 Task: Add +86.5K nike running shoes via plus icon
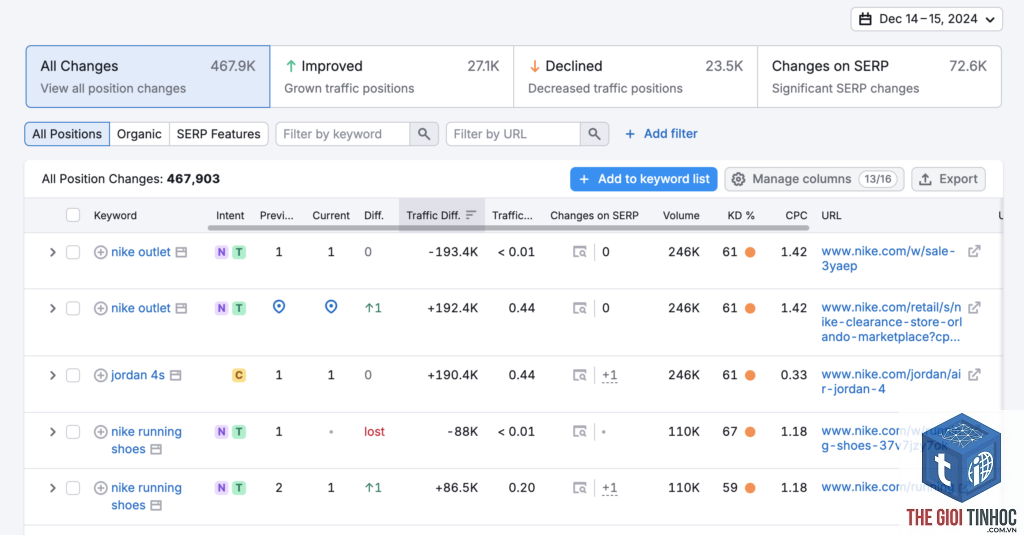pos(101,488)
